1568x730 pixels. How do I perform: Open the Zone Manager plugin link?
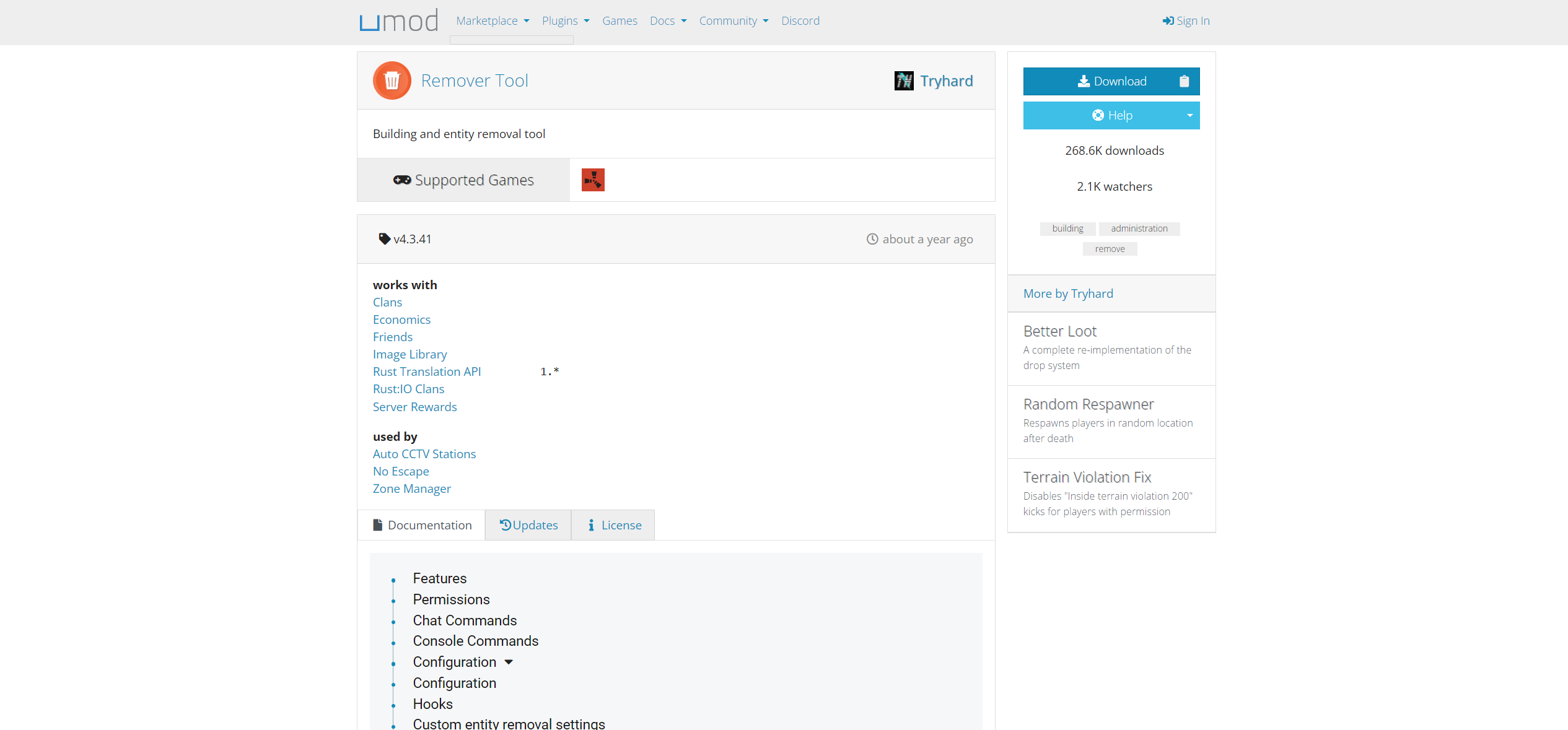click(411, 489)
